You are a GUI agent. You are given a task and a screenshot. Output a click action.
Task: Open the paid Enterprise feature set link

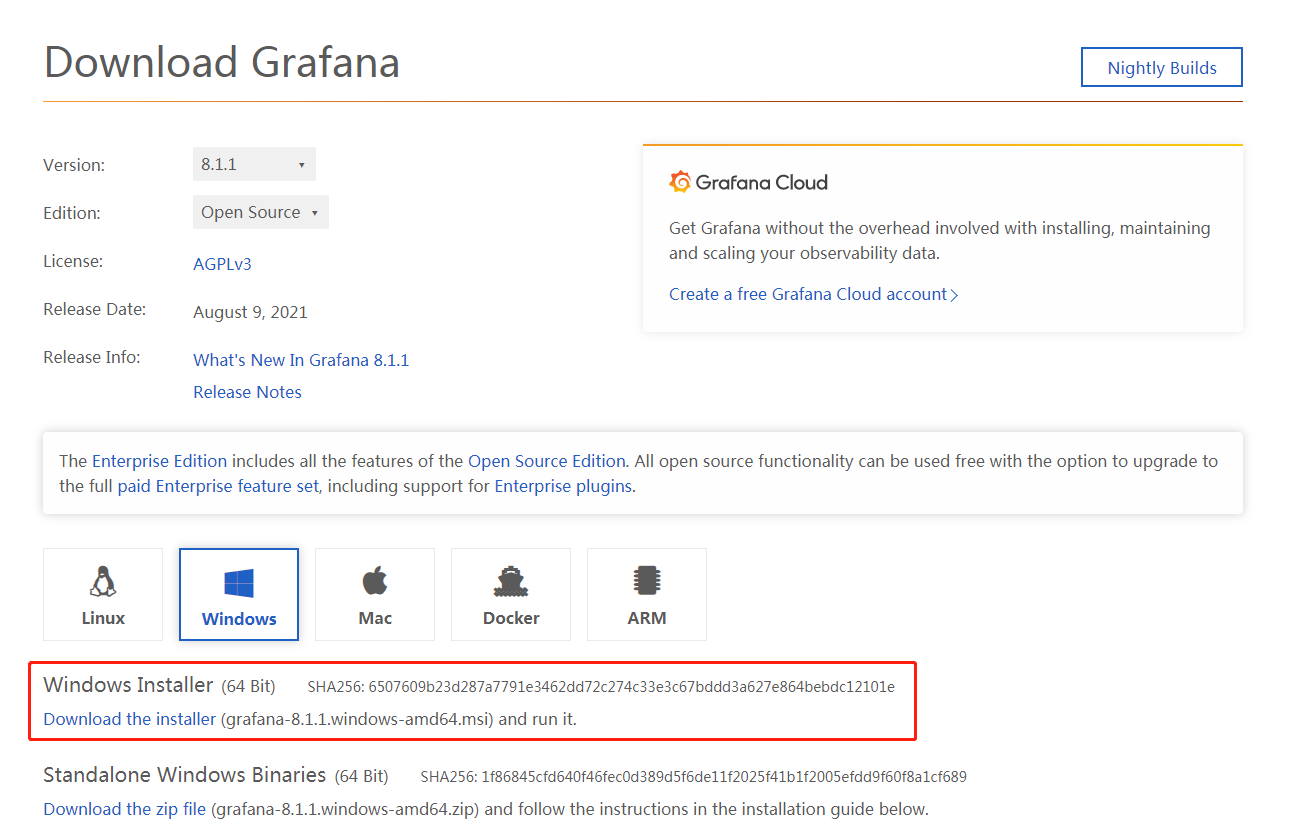[218, 486]
